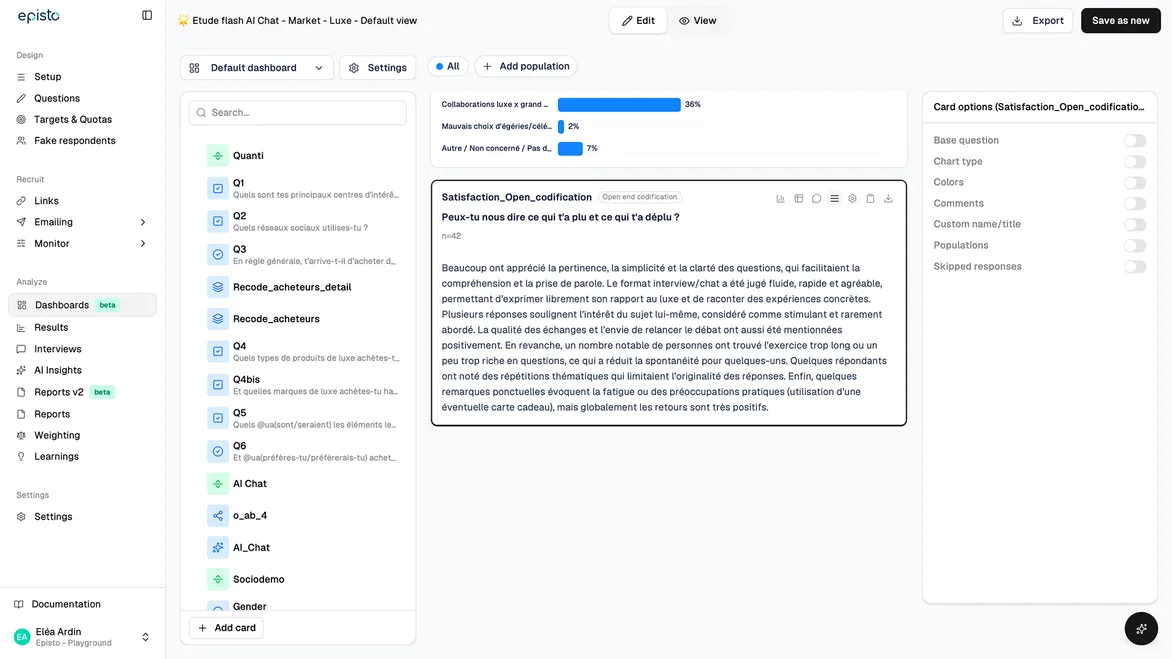Click Save as new

[x=1120, y=21]
